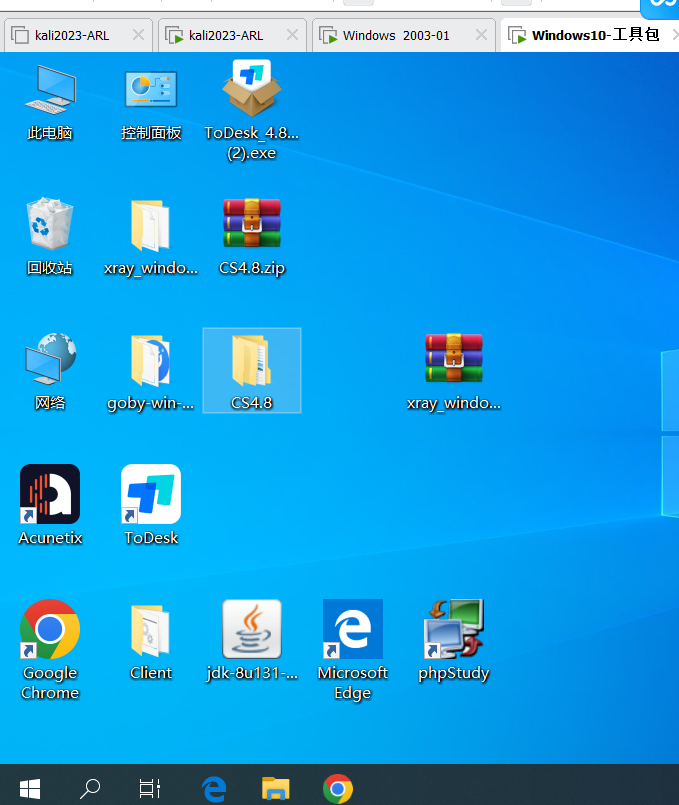Close the running kali2023-ARL tab

coord(292,35)
